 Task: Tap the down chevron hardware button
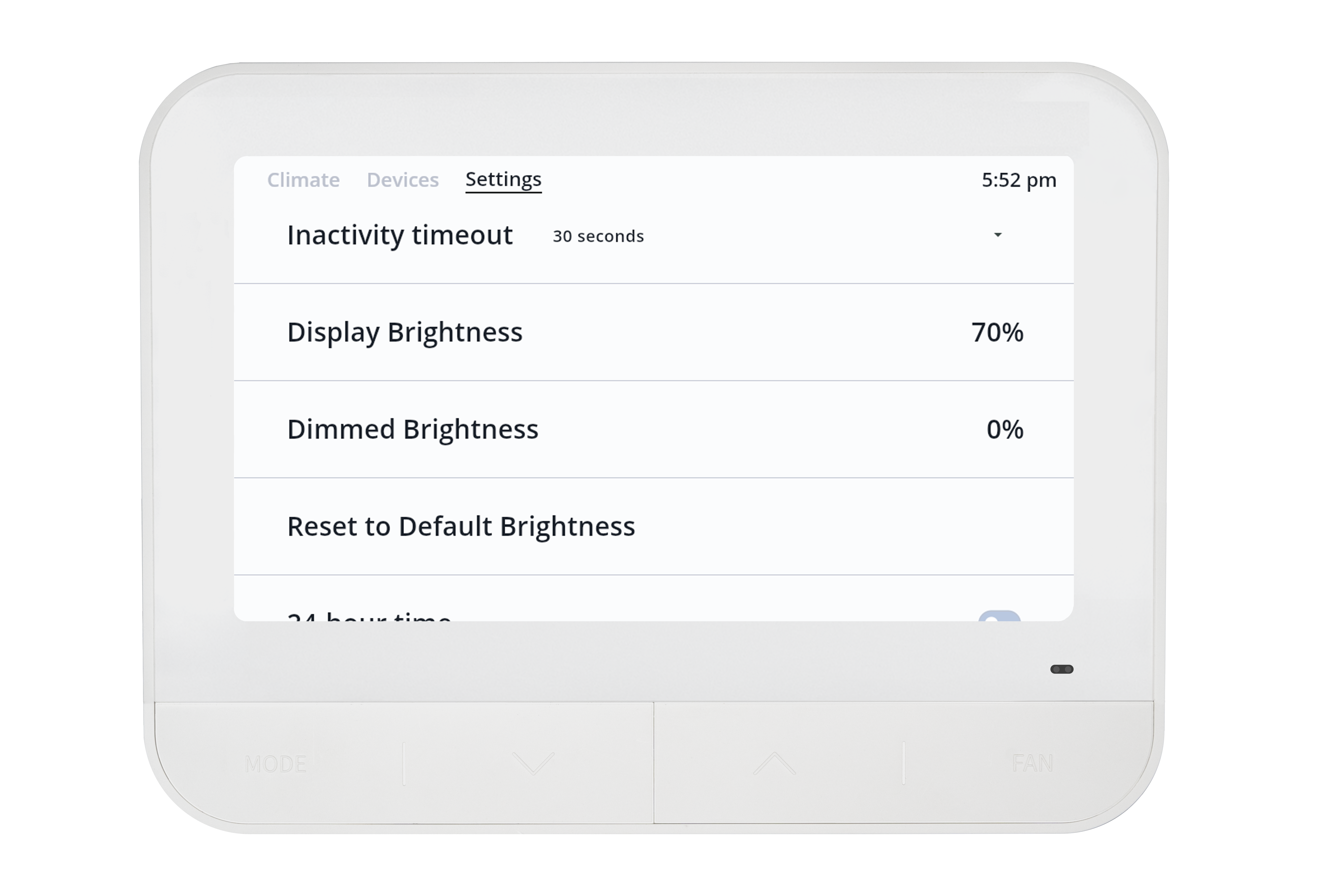click(x=533, y=763)
